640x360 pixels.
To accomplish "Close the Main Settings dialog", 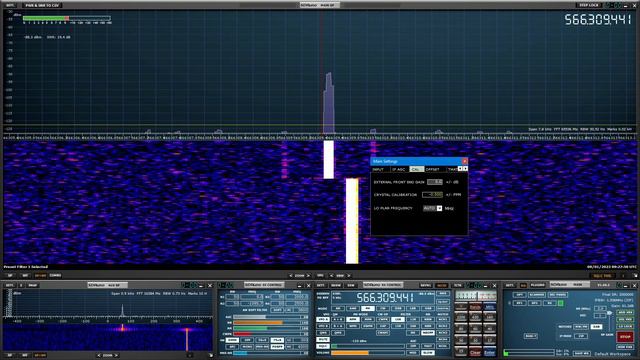I will (464, 161).
